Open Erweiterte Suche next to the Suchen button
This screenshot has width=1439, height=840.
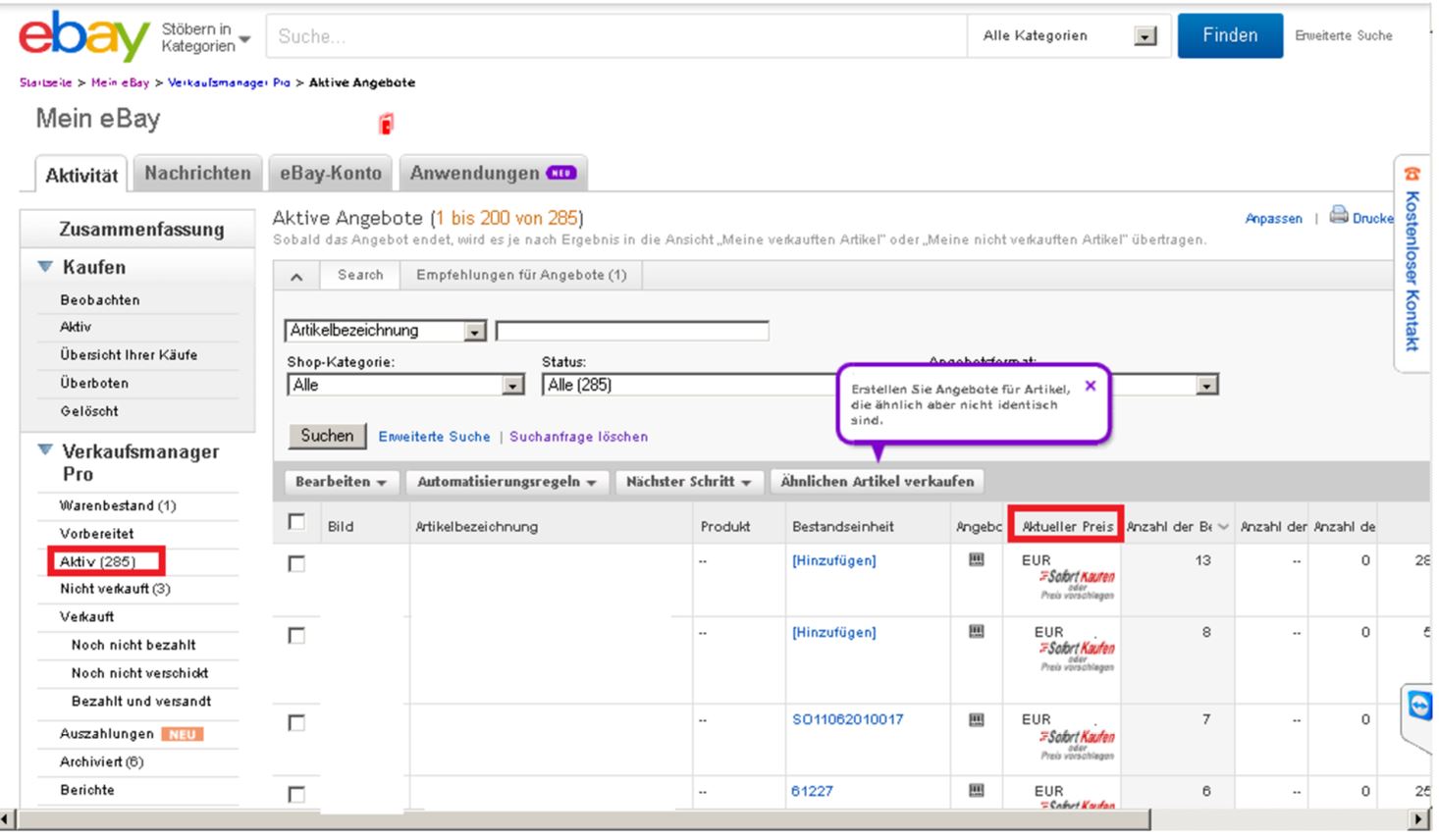coord(433,436)
